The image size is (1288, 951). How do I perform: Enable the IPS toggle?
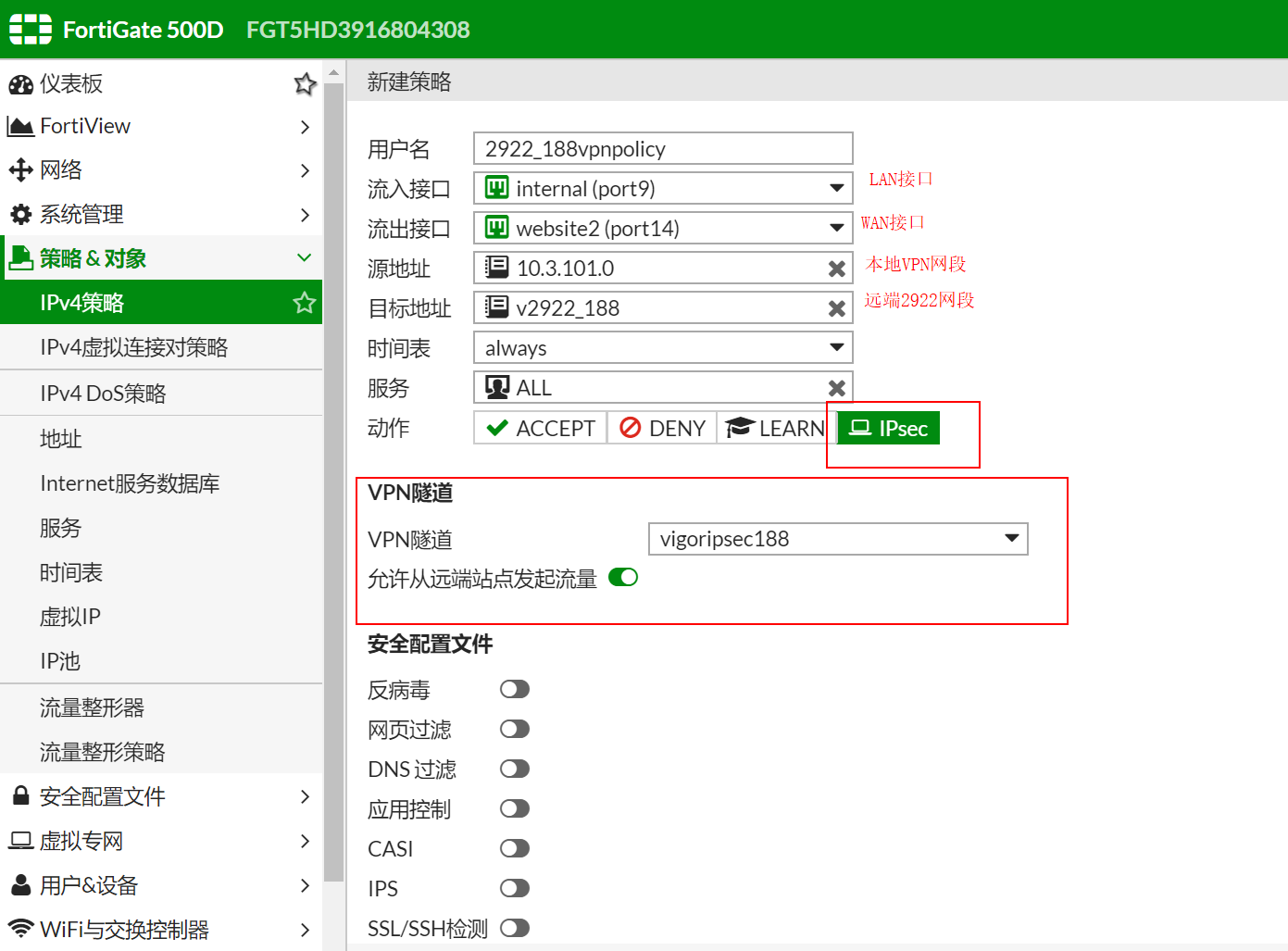pos(515,888)
